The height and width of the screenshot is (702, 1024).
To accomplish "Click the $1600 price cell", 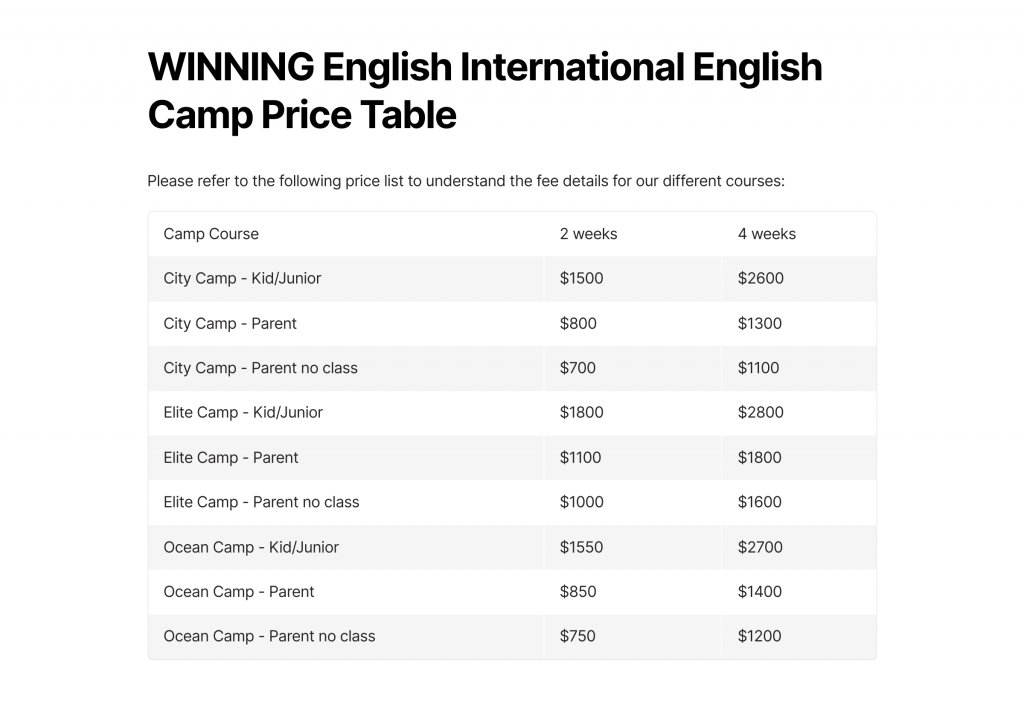I will [760, 502].
